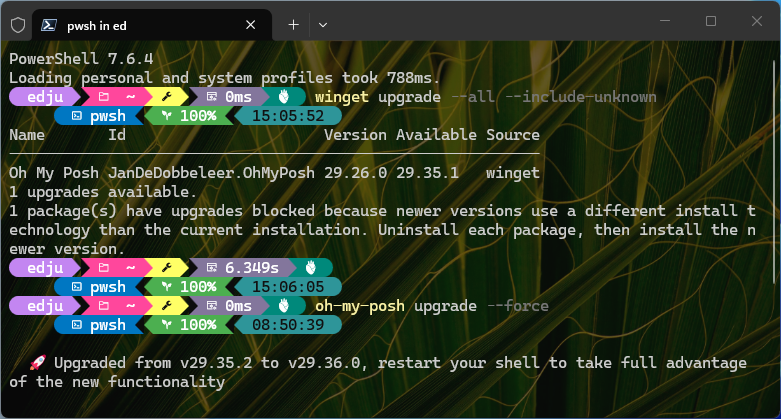The width and height of the screenshot is (781, 419).
Task: Click 'of the new functionality' line
Action: tap(117, 382)
